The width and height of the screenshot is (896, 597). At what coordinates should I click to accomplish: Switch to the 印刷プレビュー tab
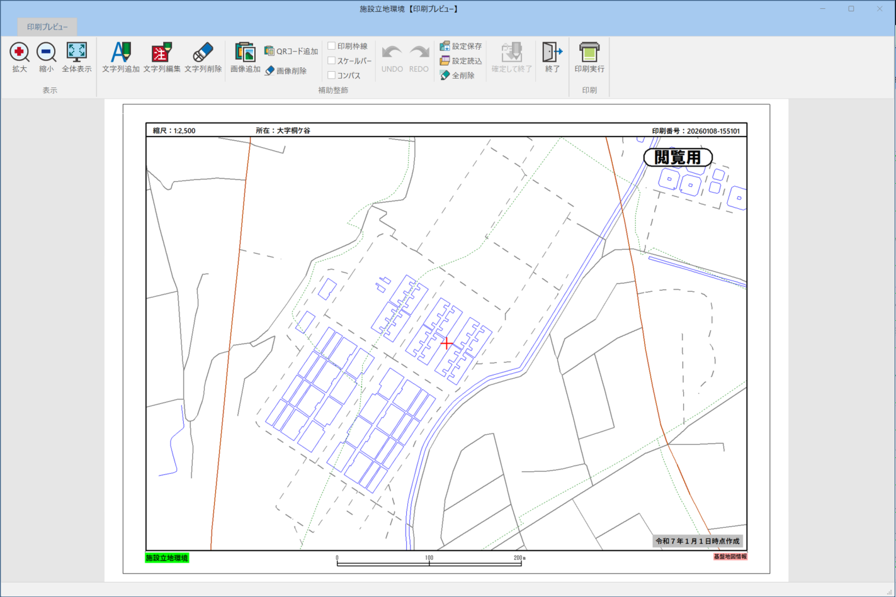[47, 27]
